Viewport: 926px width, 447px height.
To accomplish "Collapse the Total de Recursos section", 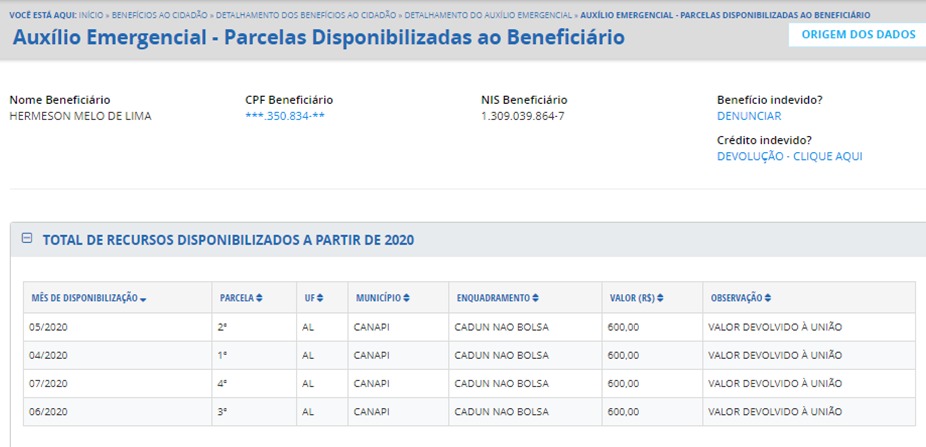I will (27, 239).
